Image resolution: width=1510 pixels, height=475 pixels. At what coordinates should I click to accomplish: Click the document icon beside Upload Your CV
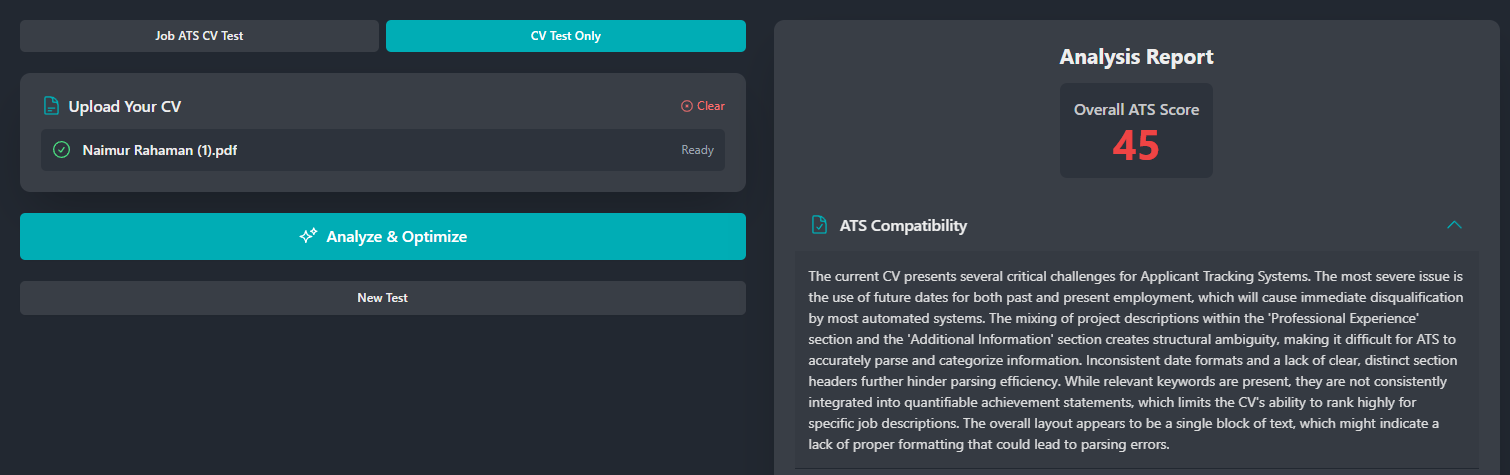pyautogui.click(x=51, y=106)
